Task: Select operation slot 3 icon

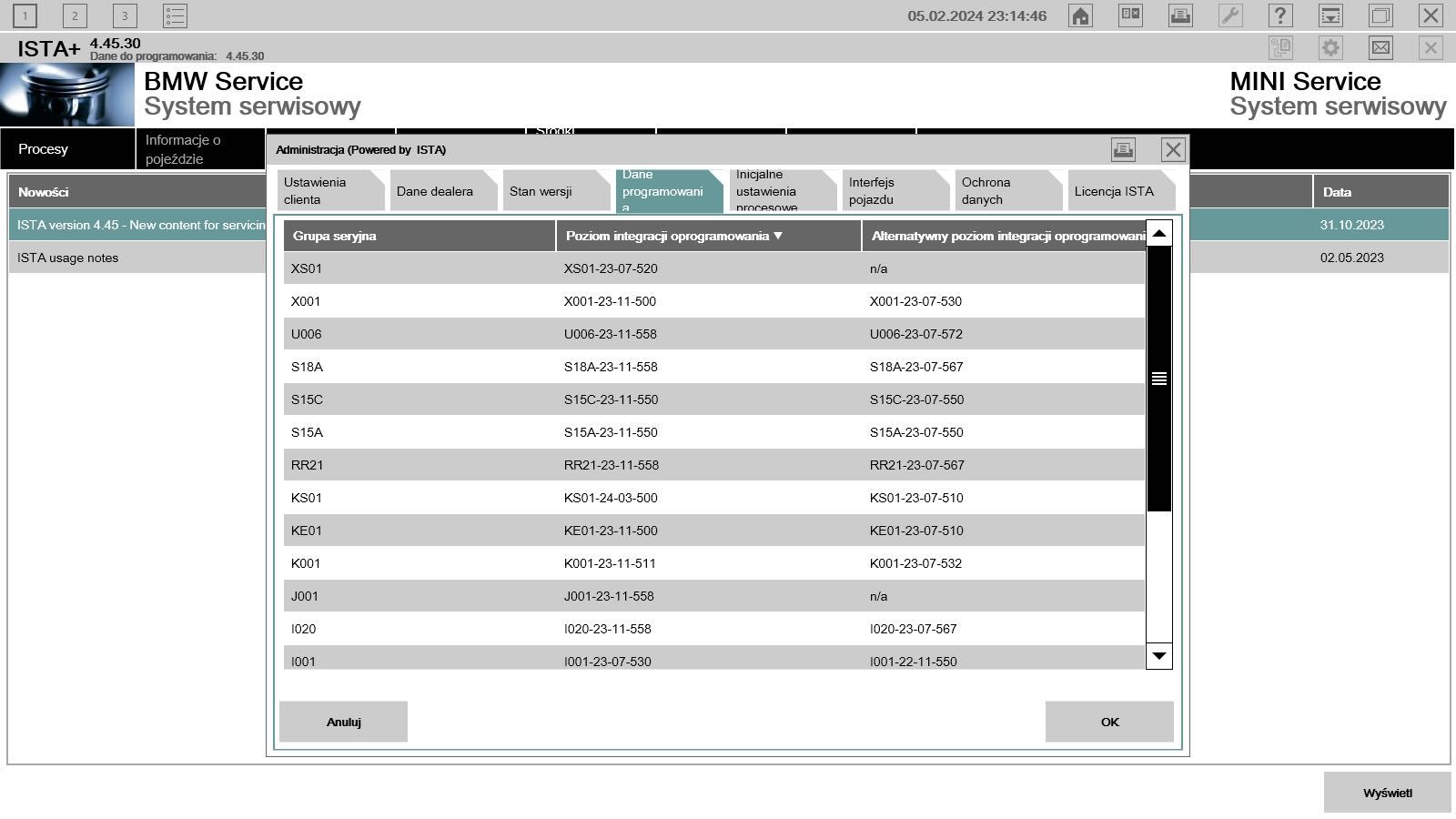Action: [125, 15]
